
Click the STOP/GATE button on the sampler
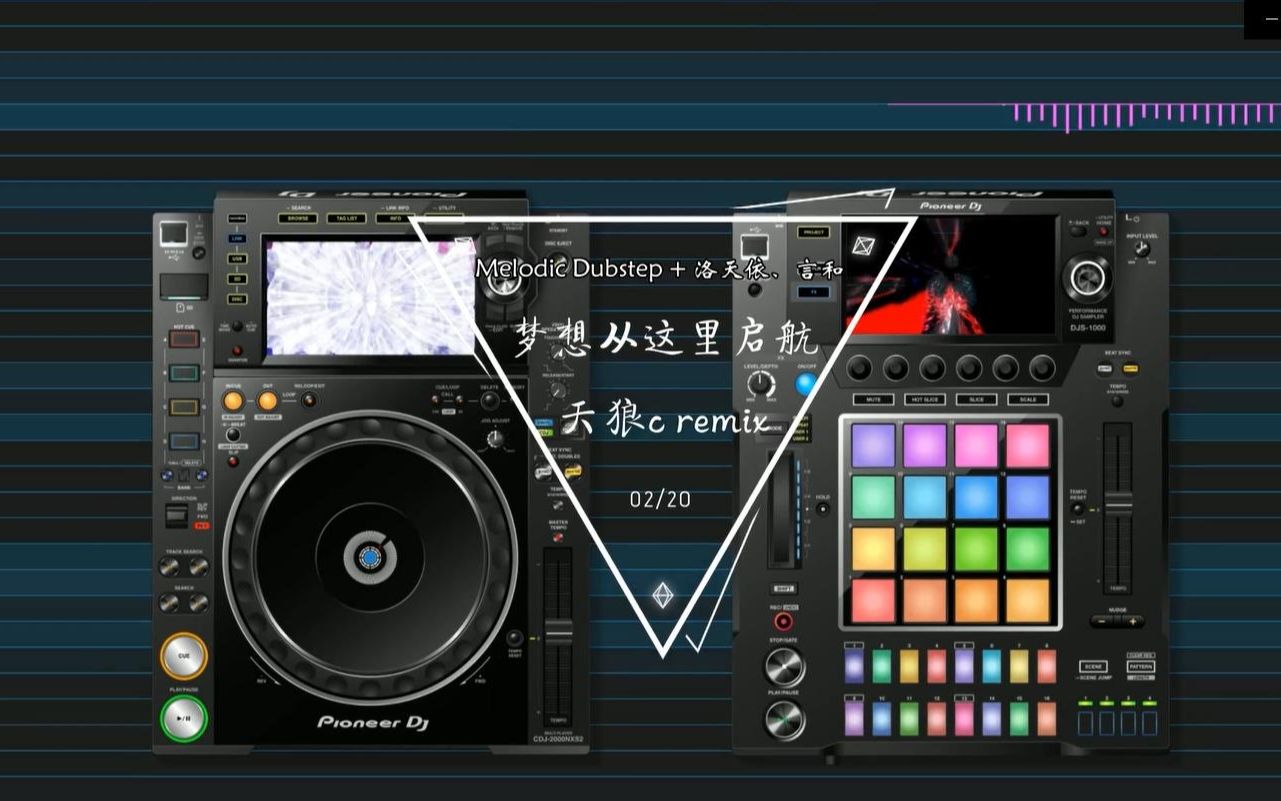[785, 667]
